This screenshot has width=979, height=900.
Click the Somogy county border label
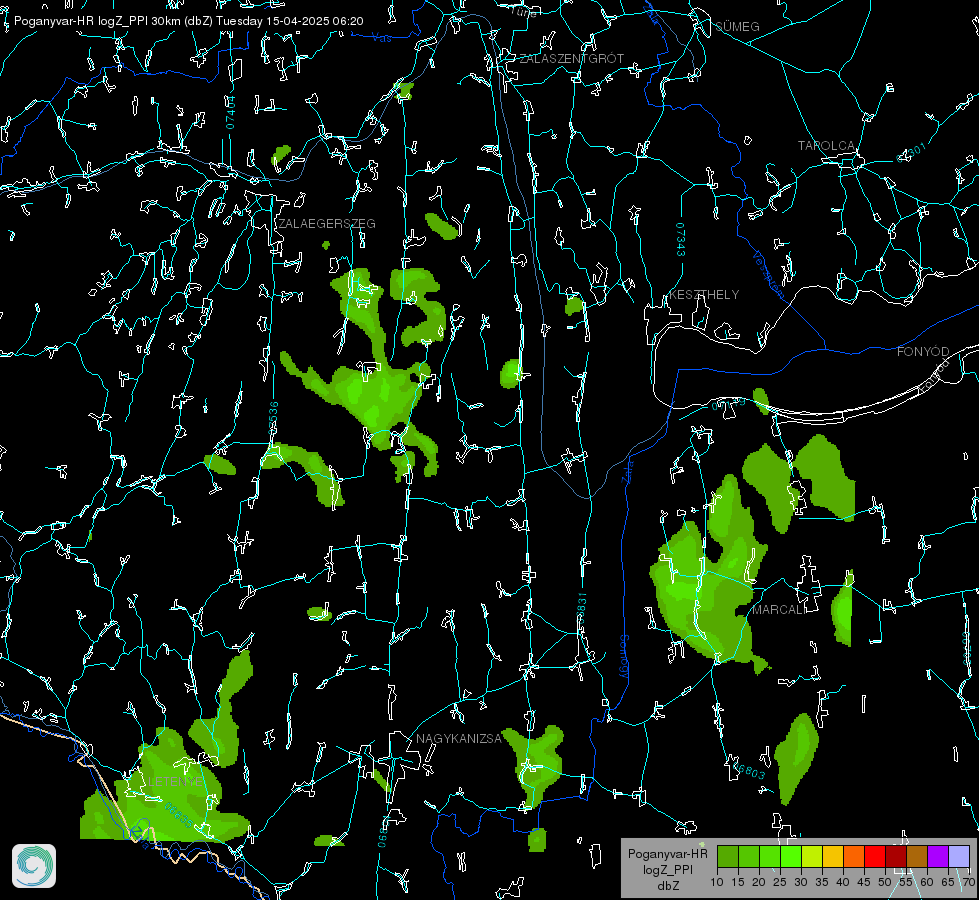click(624, 657)
